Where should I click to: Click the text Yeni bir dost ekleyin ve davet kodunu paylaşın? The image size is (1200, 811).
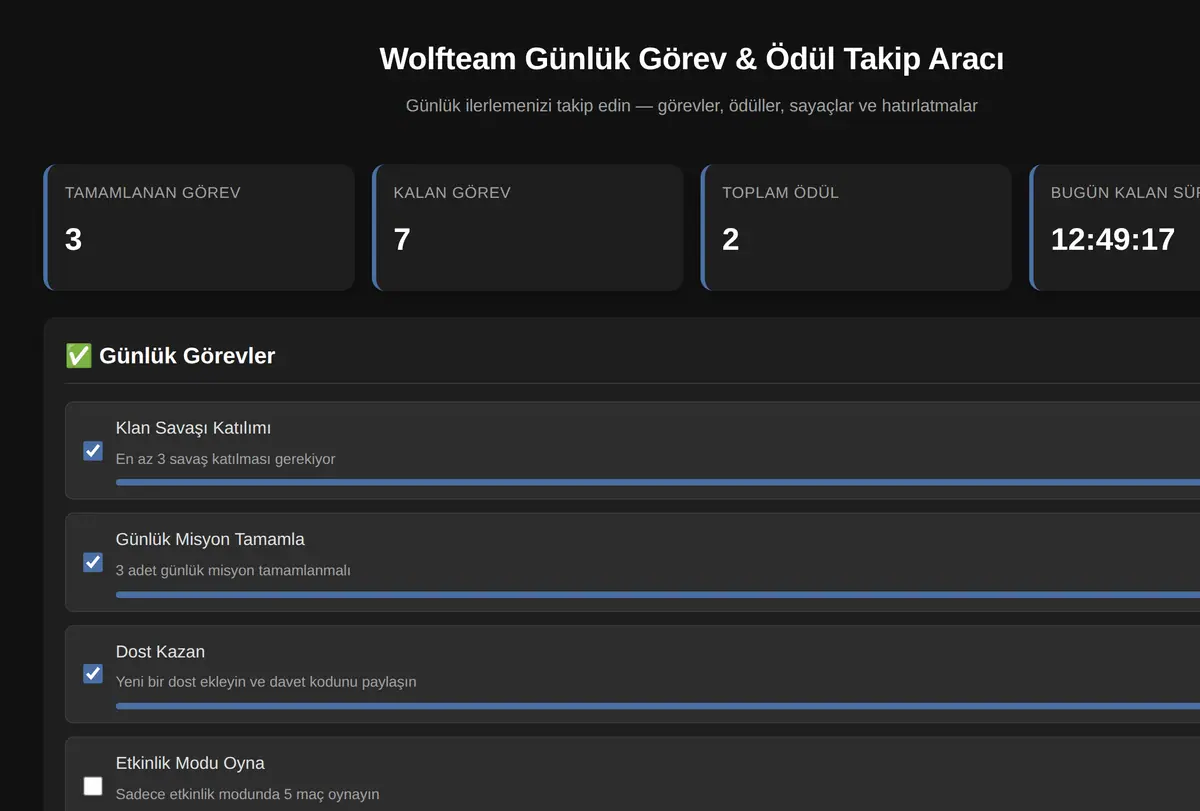point(266,682)
